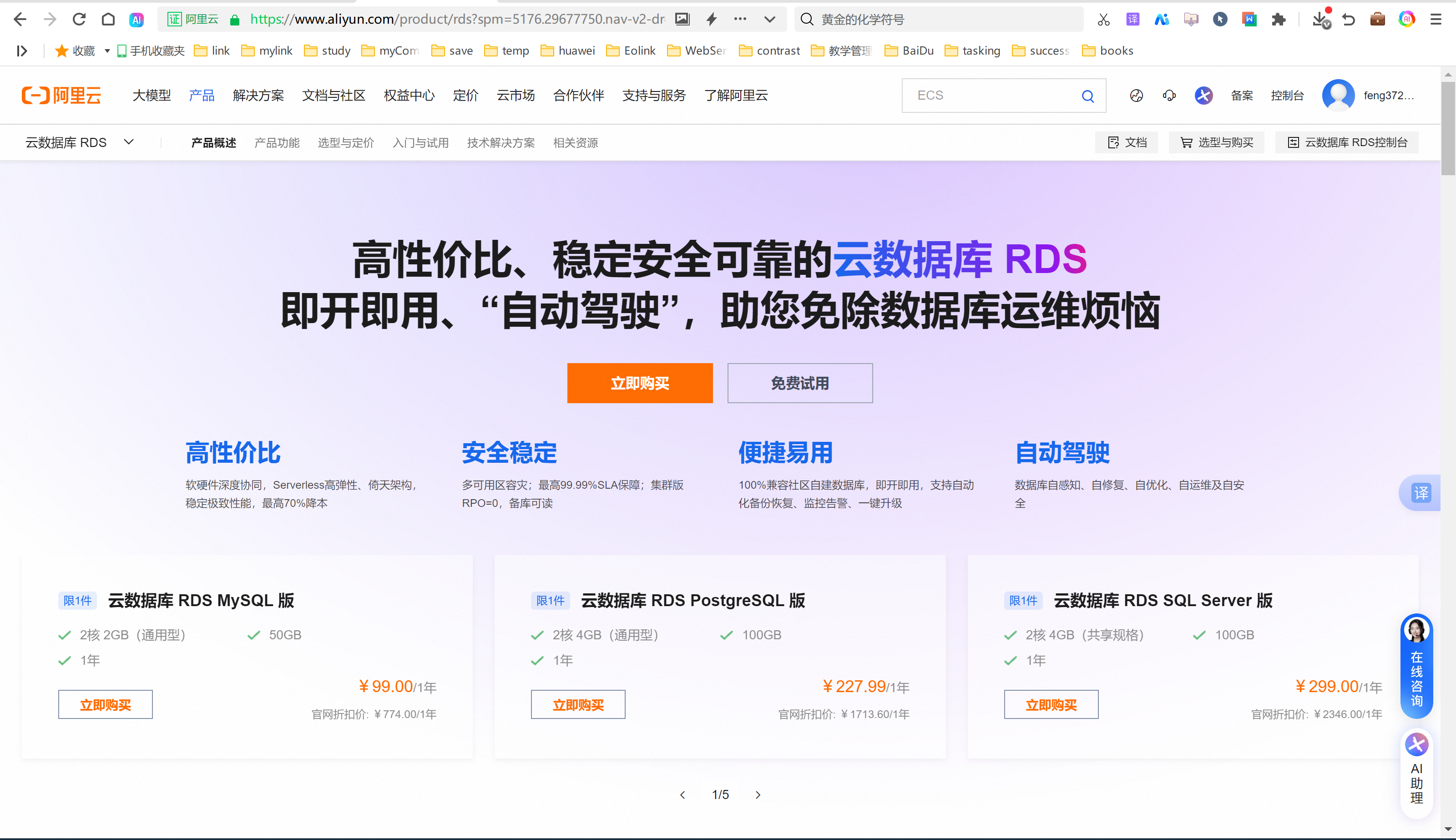Open the brown briefcase toolbox icon

[1378, 20]
